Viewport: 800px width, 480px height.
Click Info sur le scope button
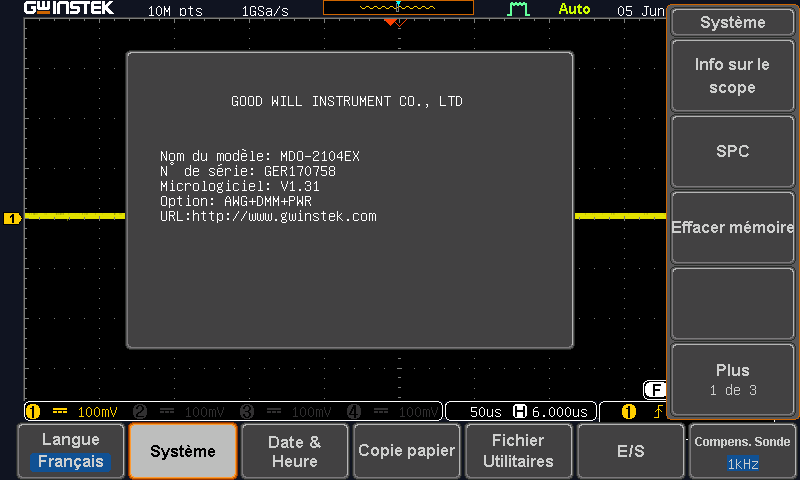(732, 75)
